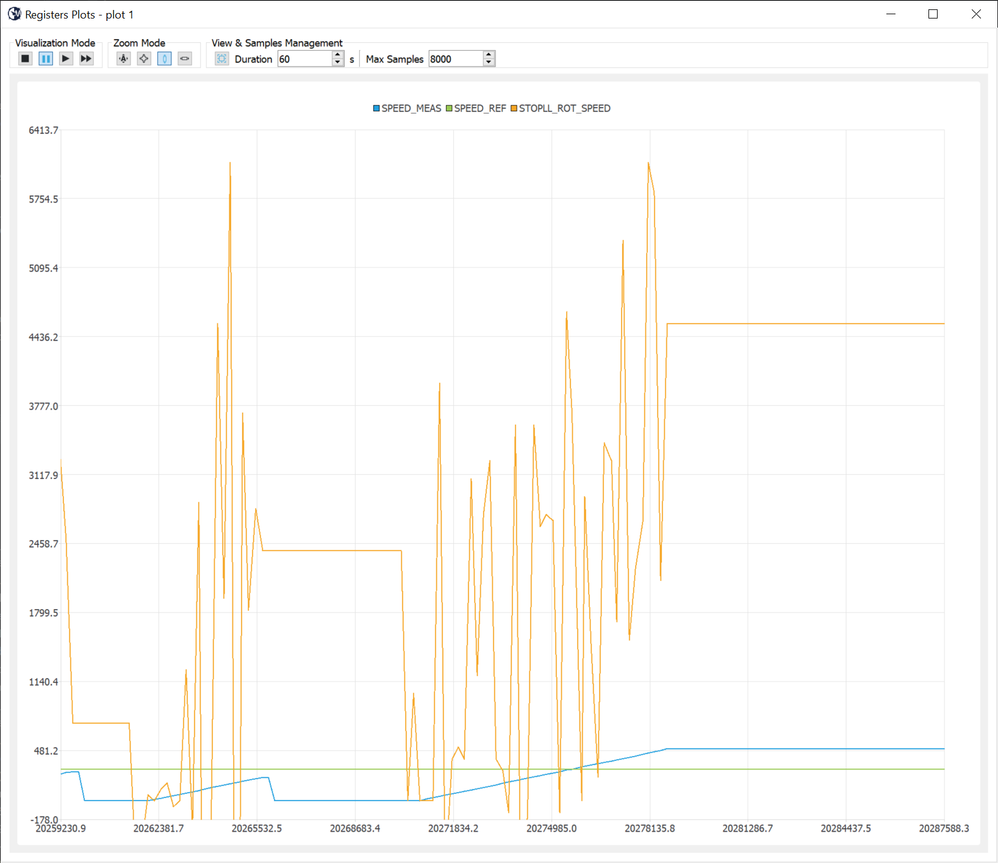
Task: Toggle the Pause visualization button
Action: (x=46, y=59)
